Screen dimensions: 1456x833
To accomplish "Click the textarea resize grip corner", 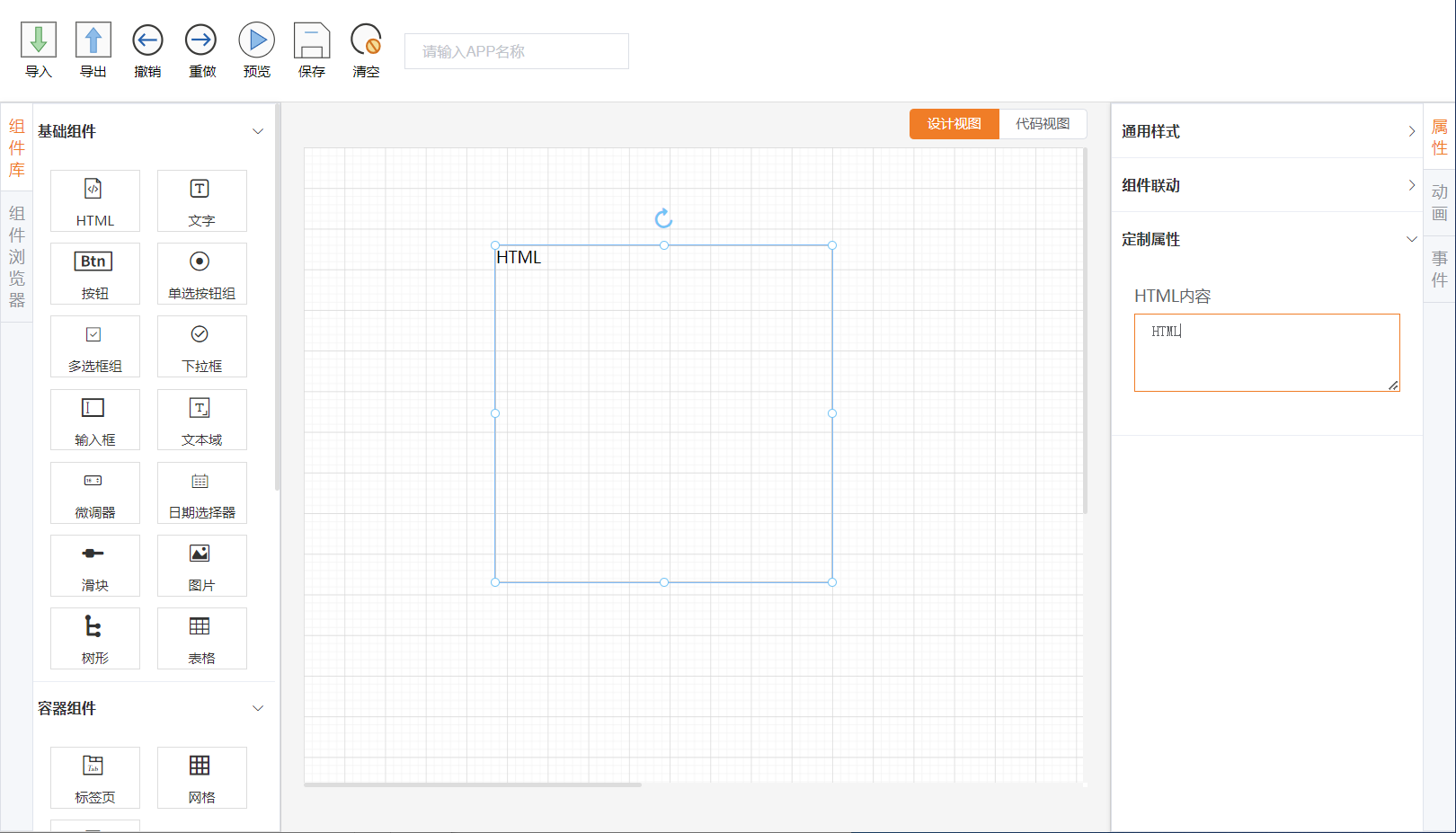I will pyautogui.click(x=1393, y=385).
